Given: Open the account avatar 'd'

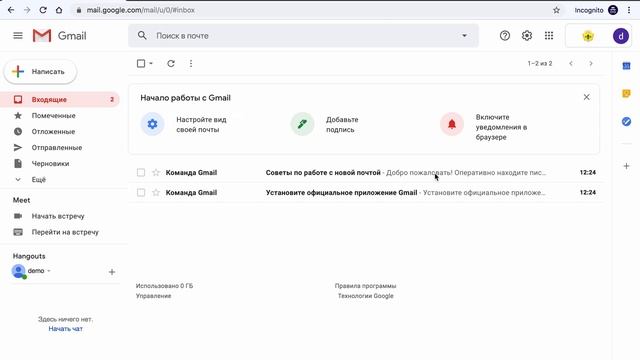Looking at the screenshot, I should tap(621, 36).
